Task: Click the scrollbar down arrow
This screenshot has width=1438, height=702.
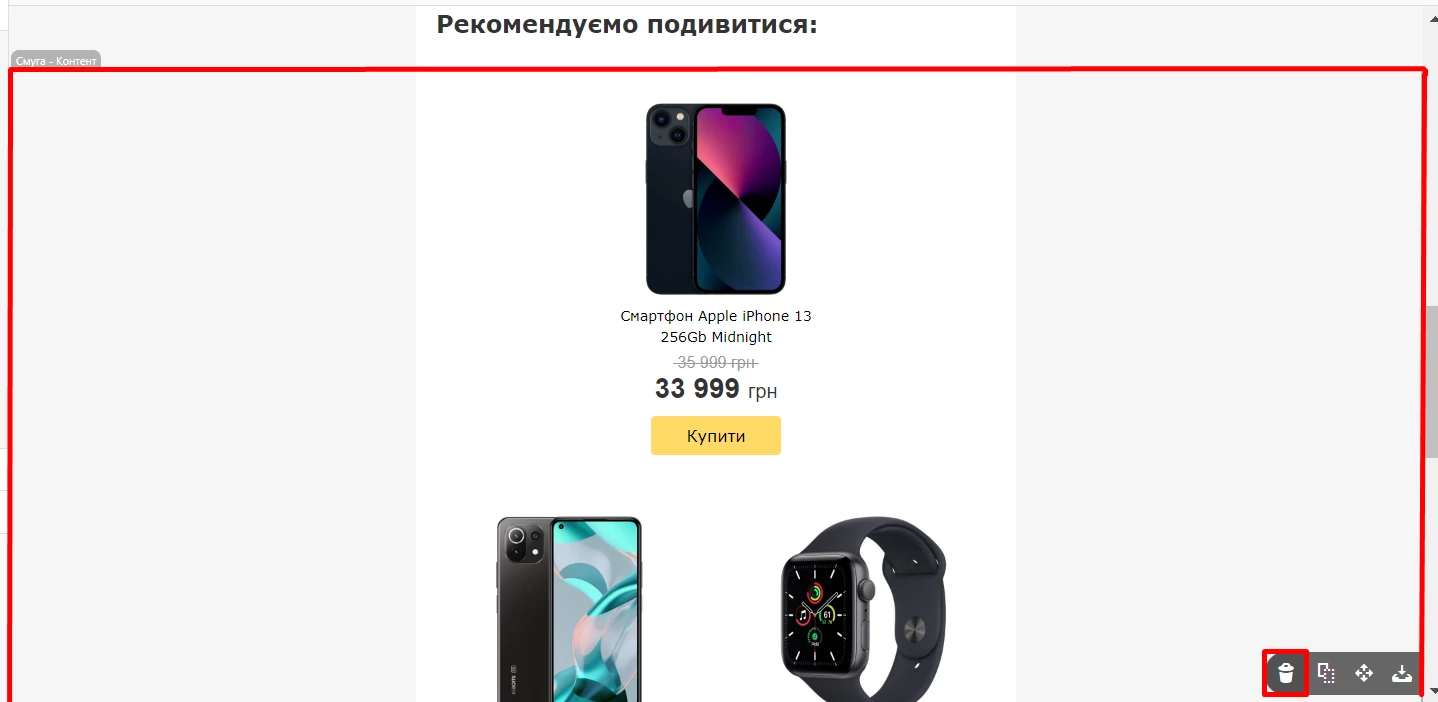Action: click(1431, 692)
